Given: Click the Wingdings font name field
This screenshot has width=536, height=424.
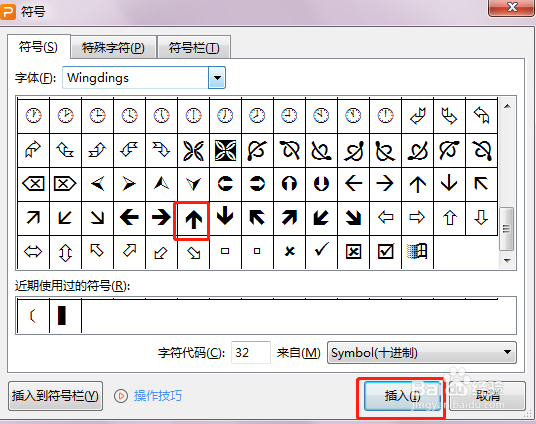Looking at the screenshot, I should tap(135, 78).
